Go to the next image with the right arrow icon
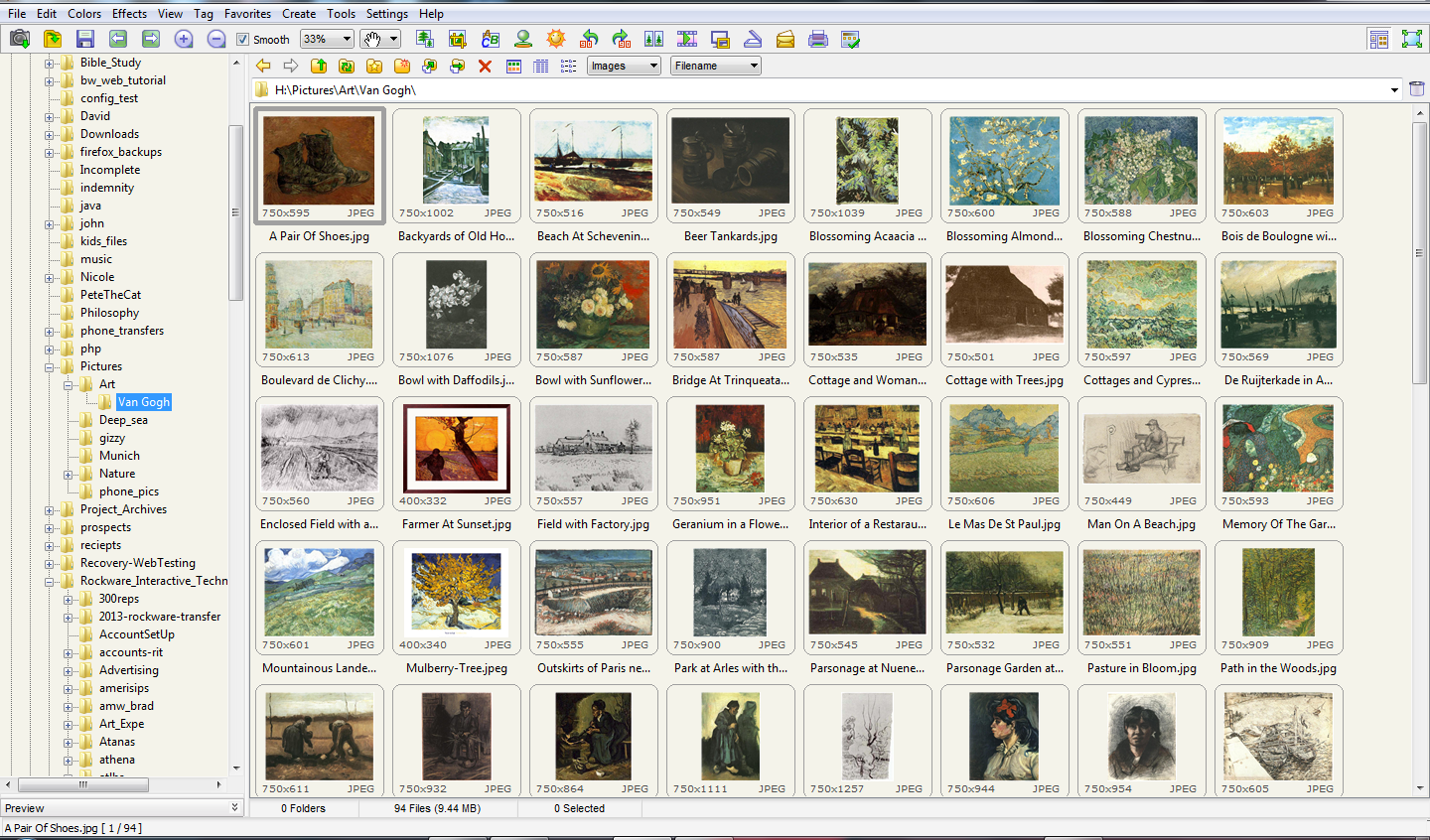This screenshot has height=840, width=1430. (151, 39)
